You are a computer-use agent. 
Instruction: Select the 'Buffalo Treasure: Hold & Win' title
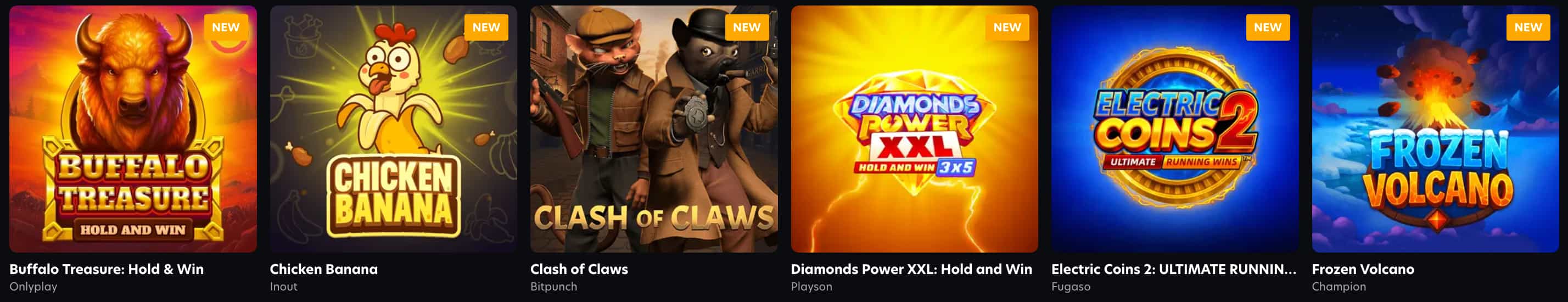tap(107, 269)
